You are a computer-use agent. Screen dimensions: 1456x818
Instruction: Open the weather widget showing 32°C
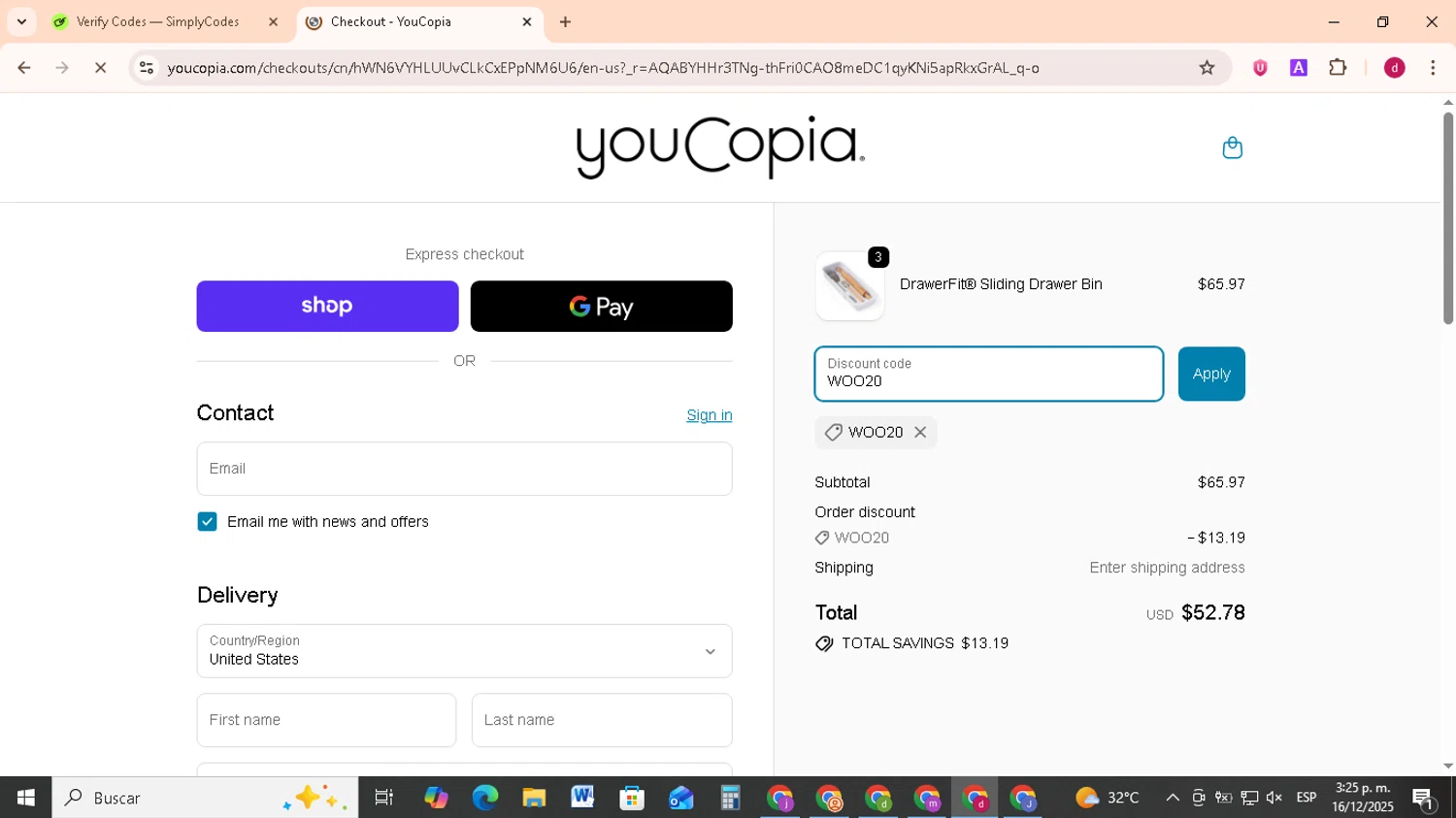point(1108,798)
